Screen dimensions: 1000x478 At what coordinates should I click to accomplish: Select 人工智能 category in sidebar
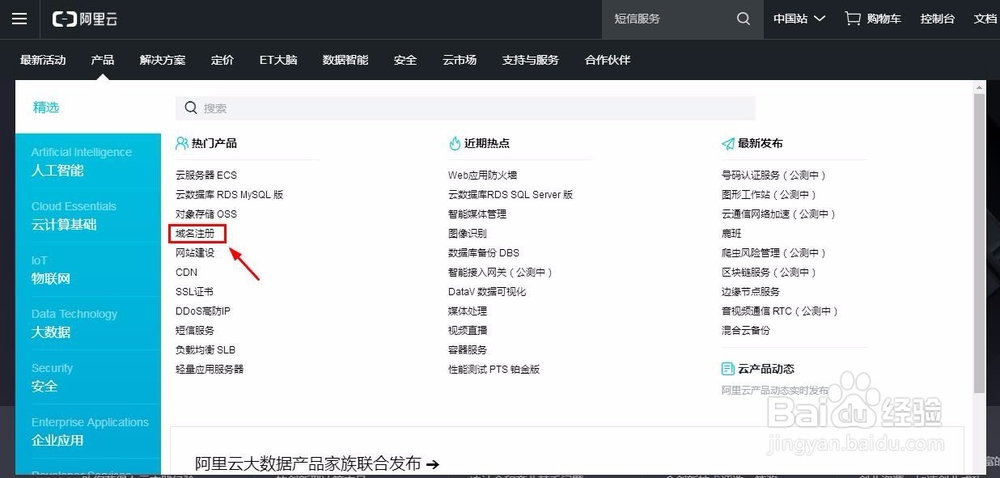click(x=88, y=161)
